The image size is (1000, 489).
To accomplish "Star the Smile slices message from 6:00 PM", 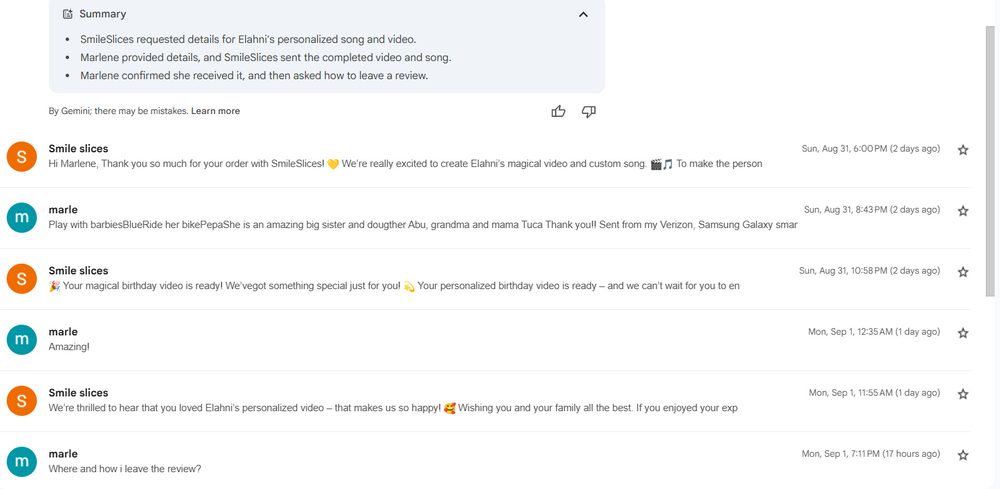I will tap(963, 150).
